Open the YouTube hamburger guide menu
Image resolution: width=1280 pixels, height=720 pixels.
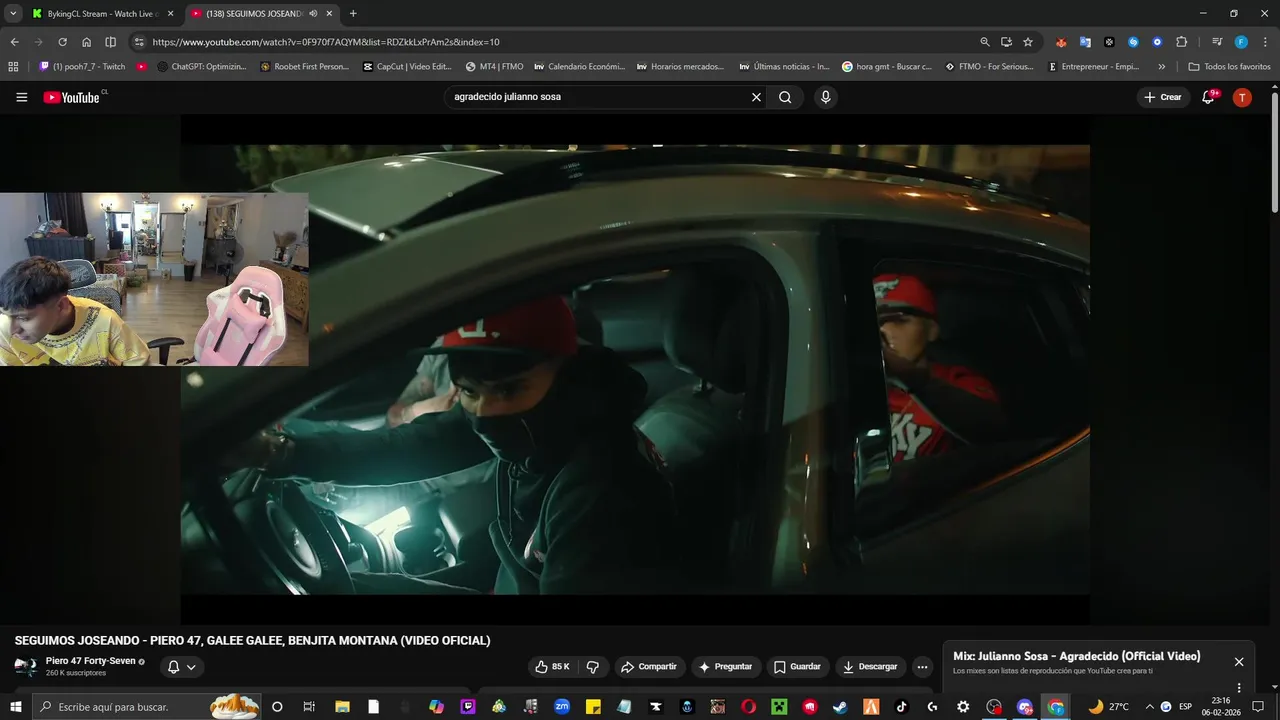pyautogui.click(x=21, y=97)
